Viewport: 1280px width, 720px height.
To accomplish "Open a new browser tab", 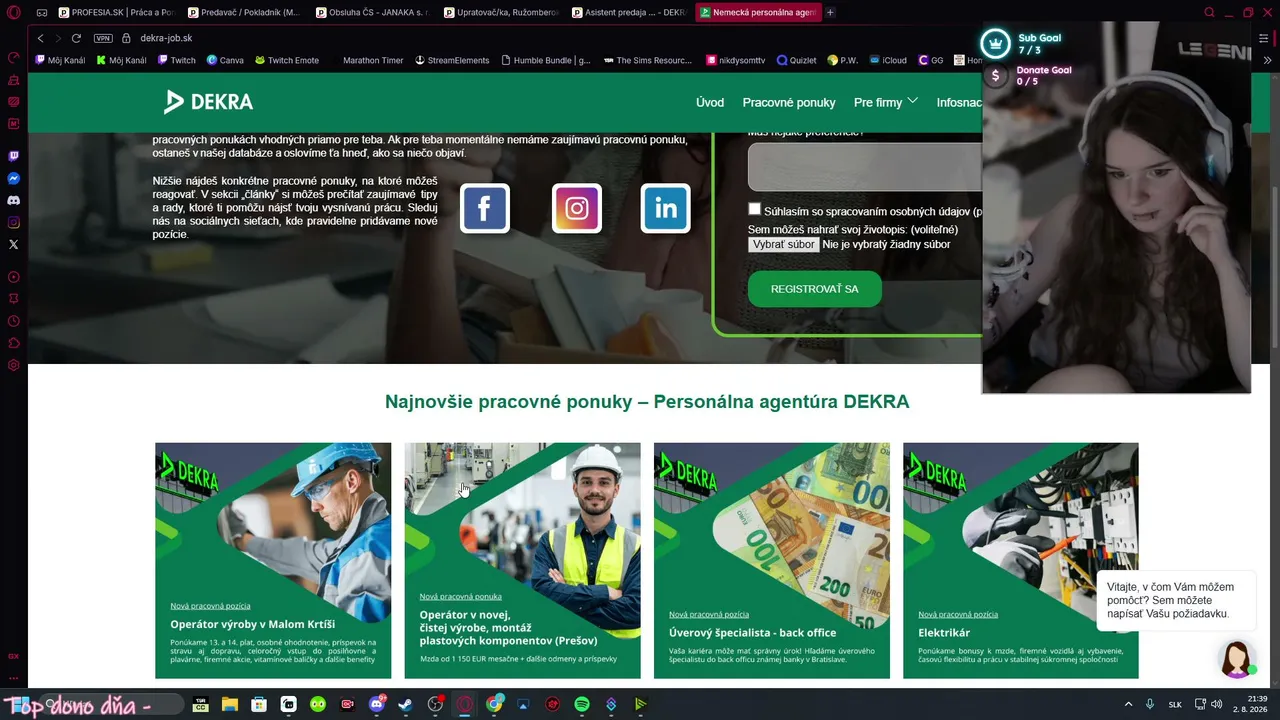I will pos(830,13).
